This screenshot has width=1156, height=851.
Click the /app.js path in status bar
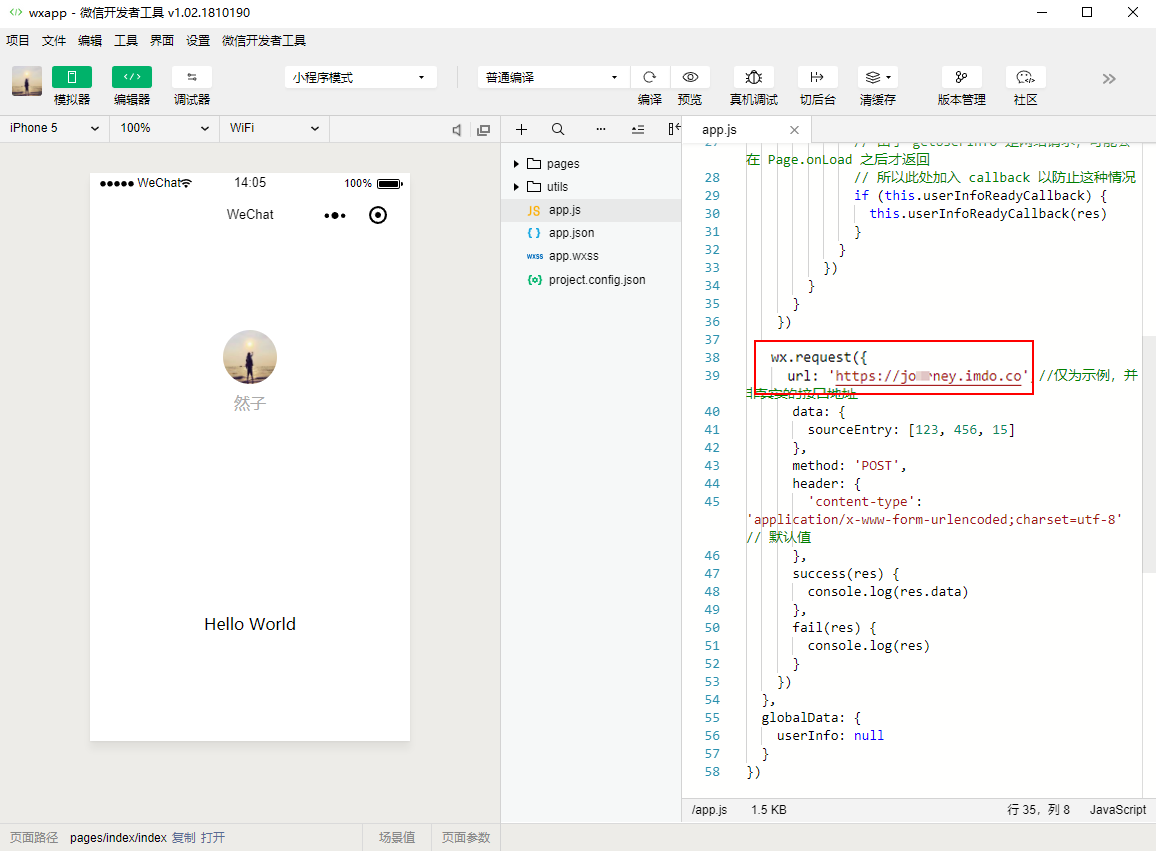pos(709,810)
